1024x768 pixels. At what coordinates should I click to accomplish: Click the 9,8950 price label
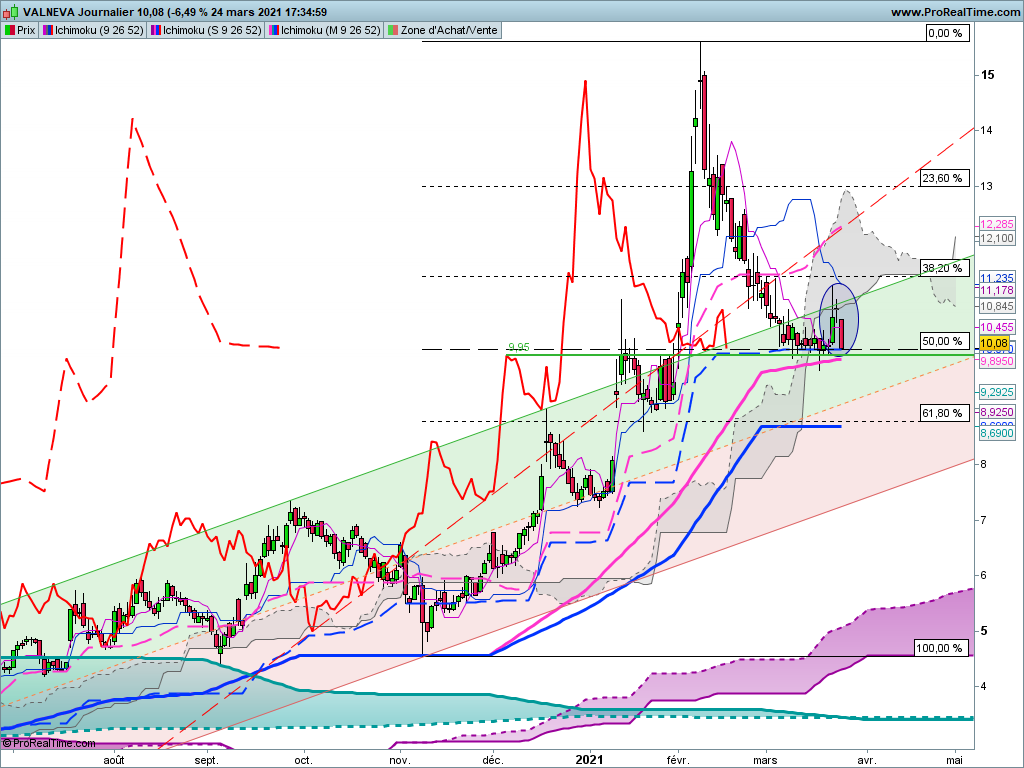pos(997,361)
